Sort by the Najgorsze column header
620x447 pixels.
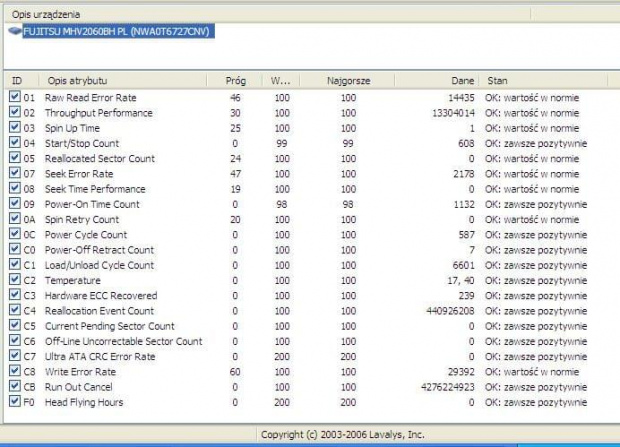348,81
